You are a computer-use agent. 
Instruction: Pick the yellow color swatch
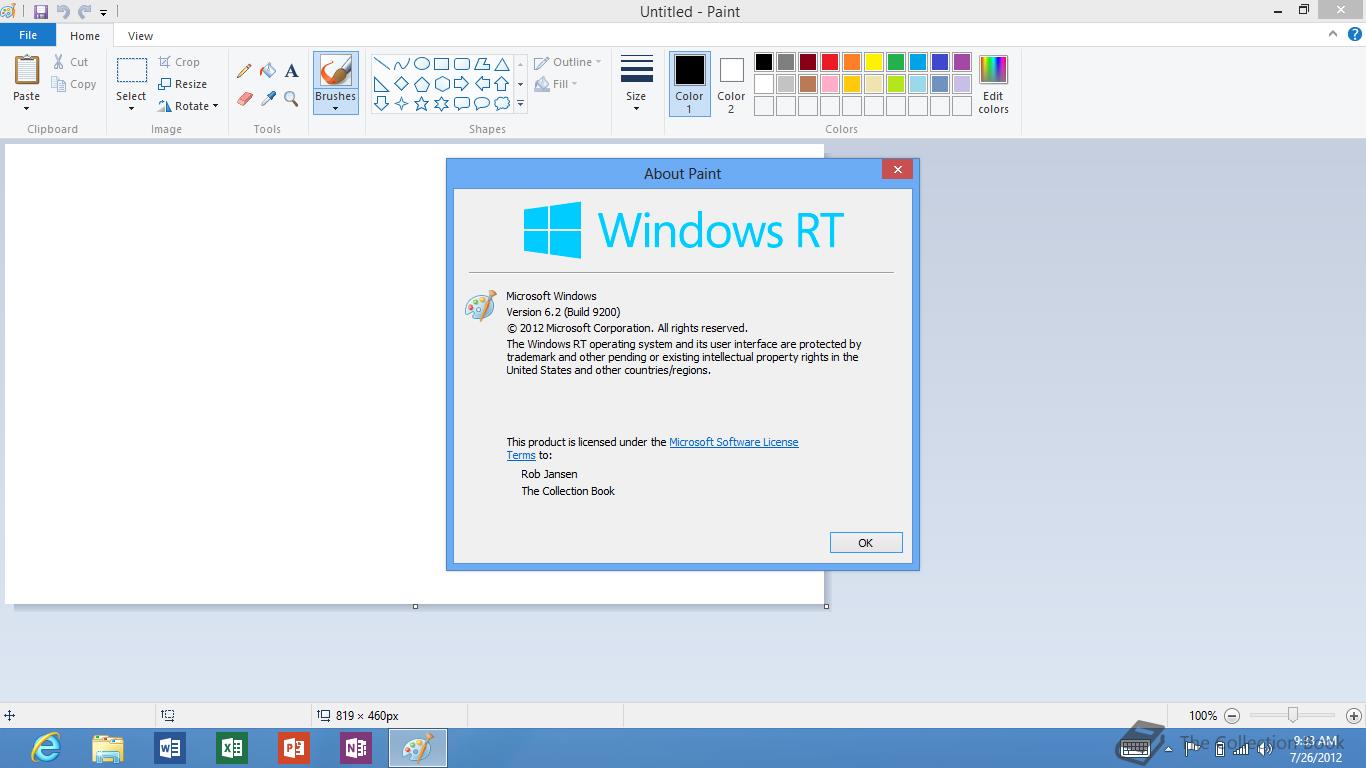[x=874, y=62]
